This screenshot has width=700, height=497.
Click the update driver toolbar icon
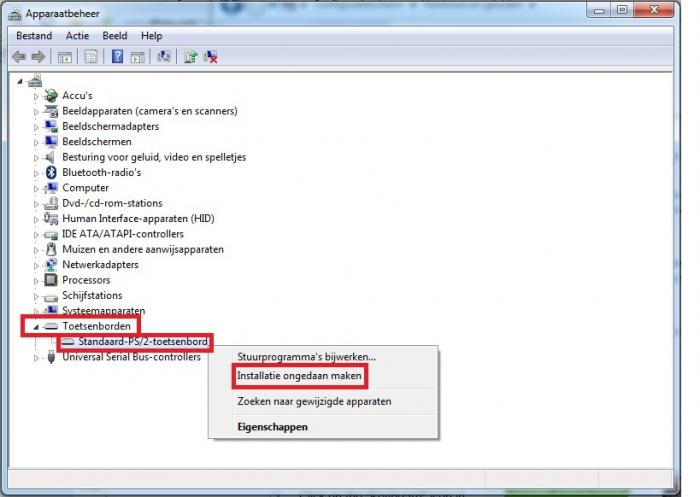191,57
